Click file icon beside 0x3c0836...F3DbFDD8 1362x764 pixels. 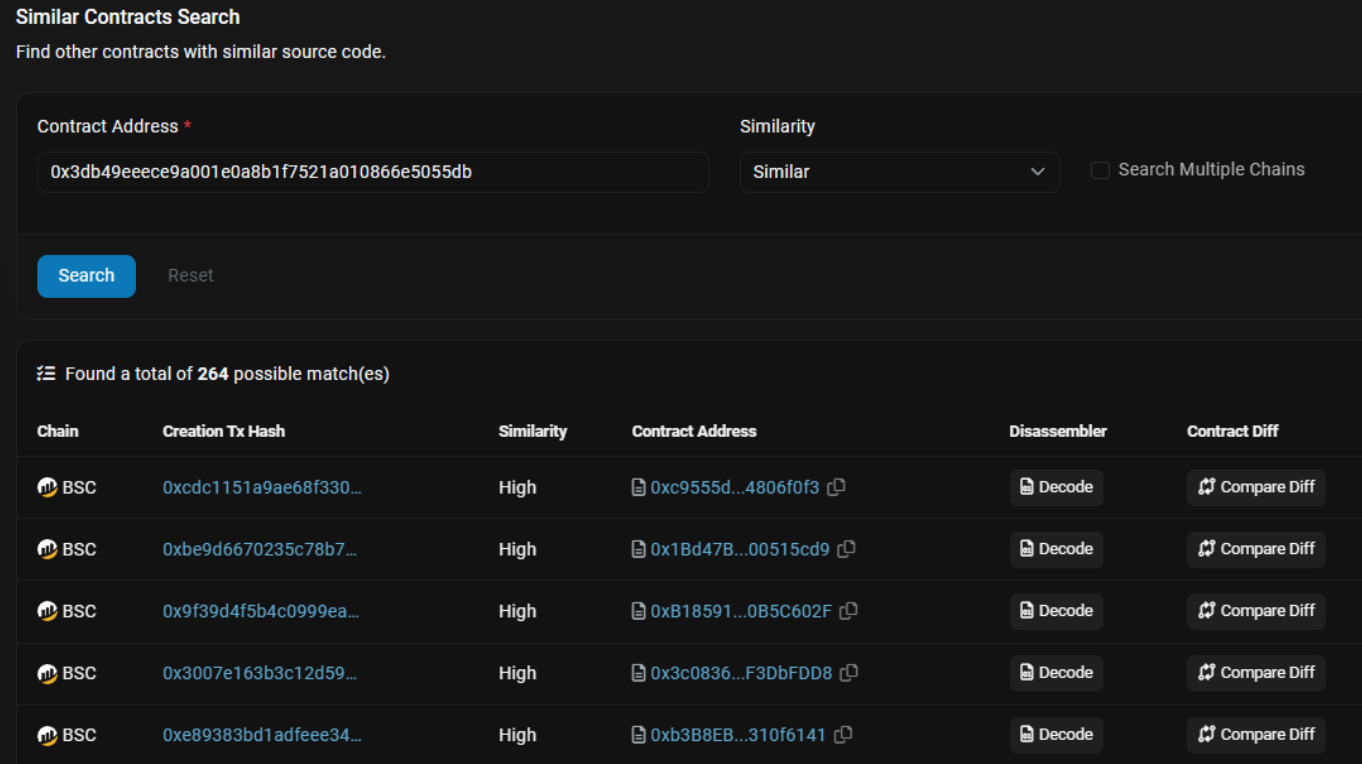(639, 674)
